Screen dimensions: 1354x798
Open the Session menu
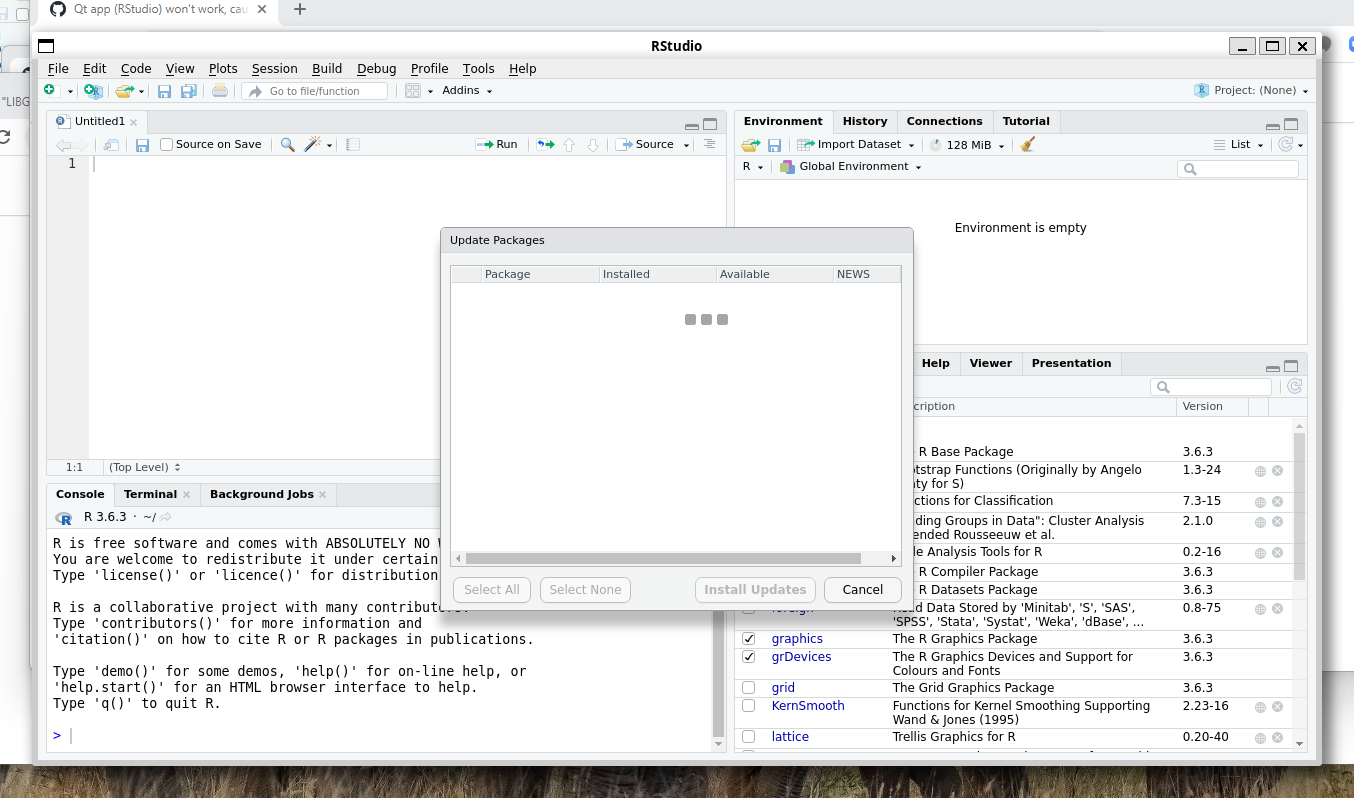coord(274,68)
